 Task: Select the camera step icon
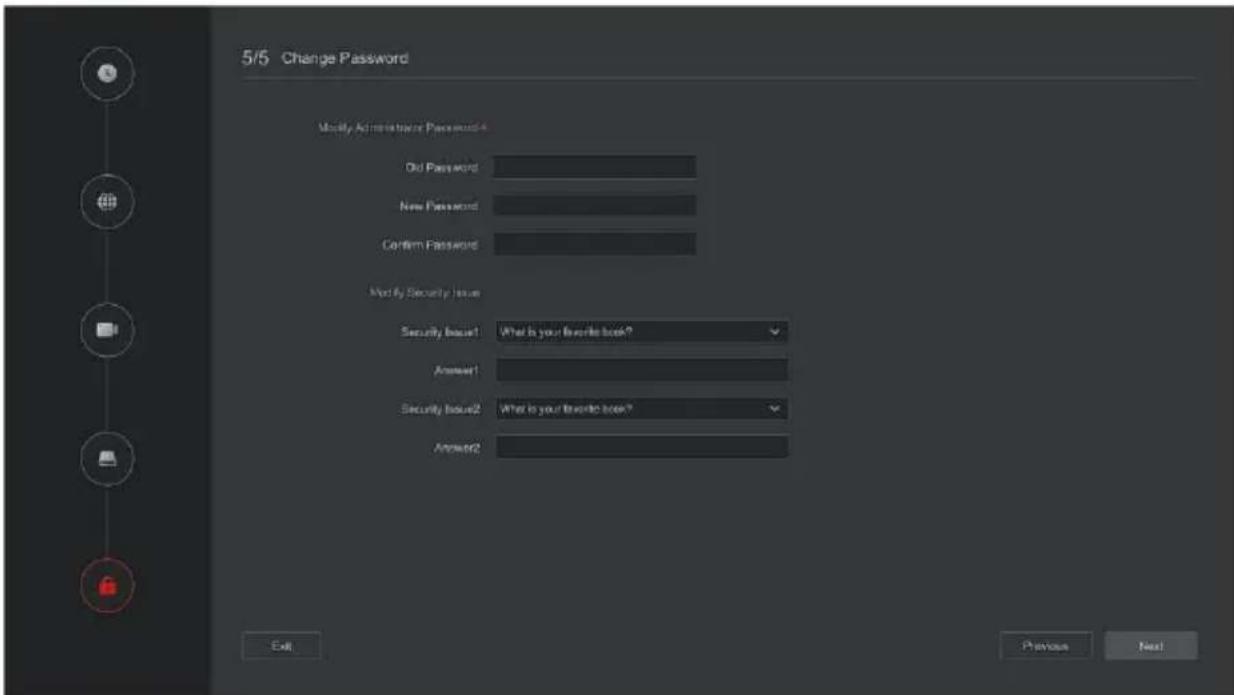107,328
